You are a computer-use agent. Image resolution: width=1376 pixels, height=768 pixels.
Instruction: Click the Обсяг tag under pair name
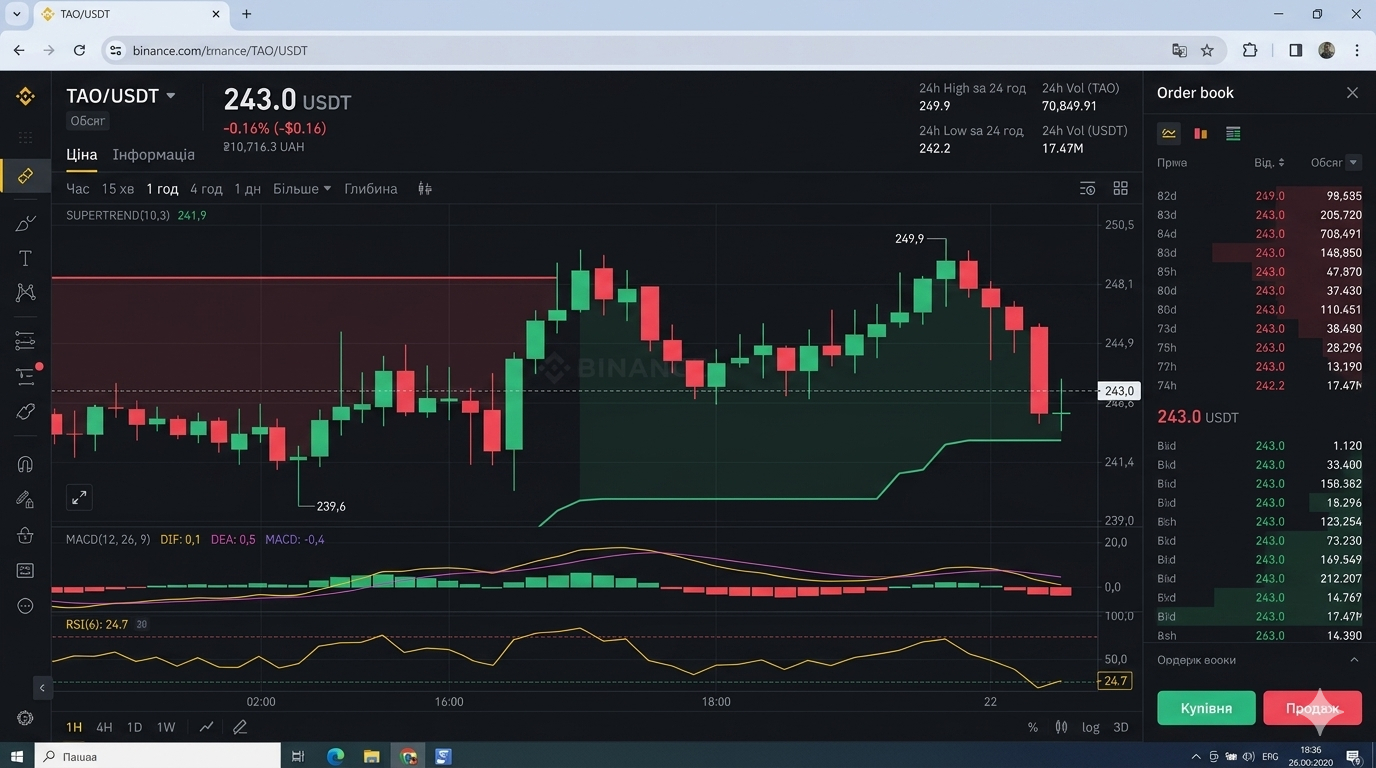[x=88, y=121]
